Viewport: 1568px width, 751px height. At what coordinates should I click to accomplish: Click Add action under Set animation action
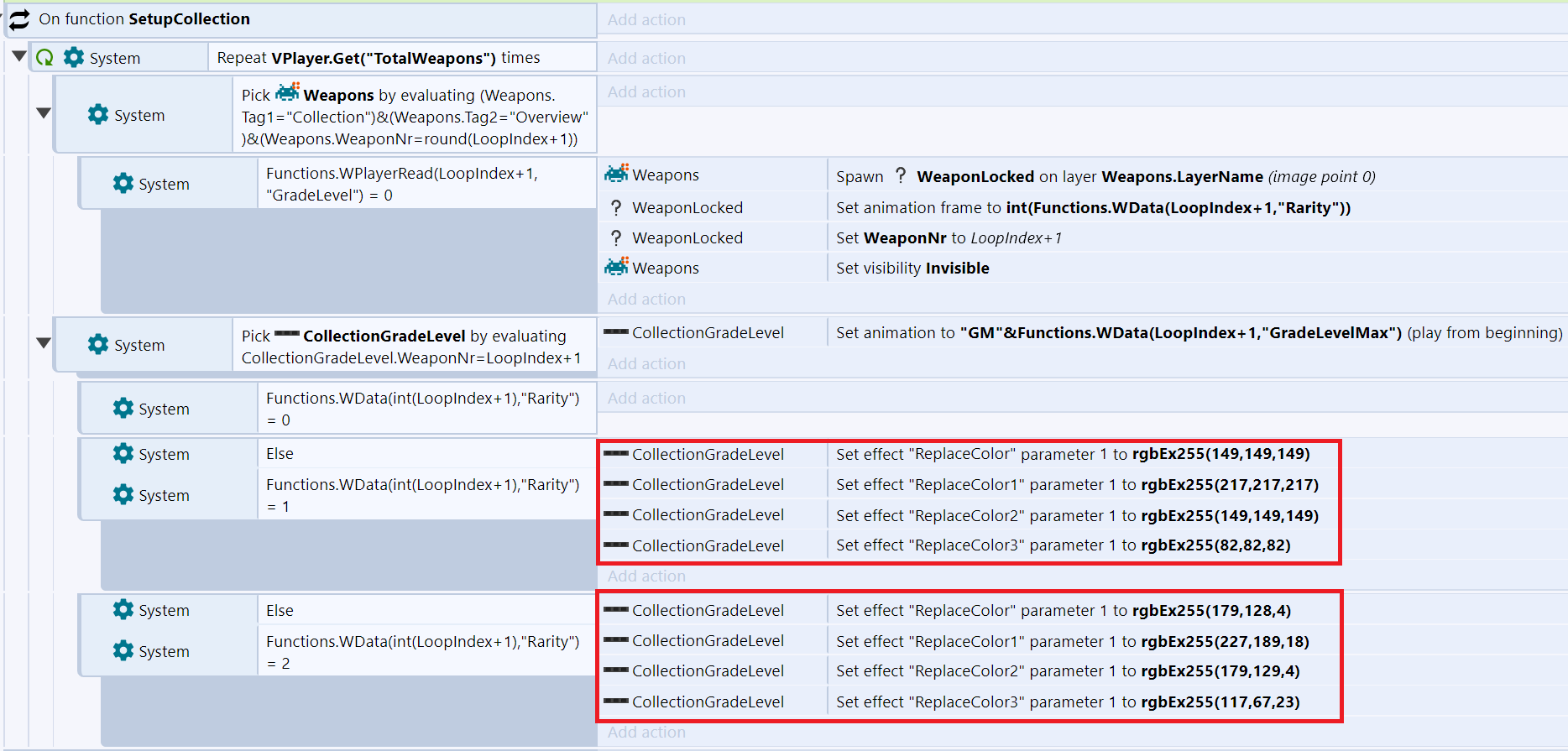646,363
